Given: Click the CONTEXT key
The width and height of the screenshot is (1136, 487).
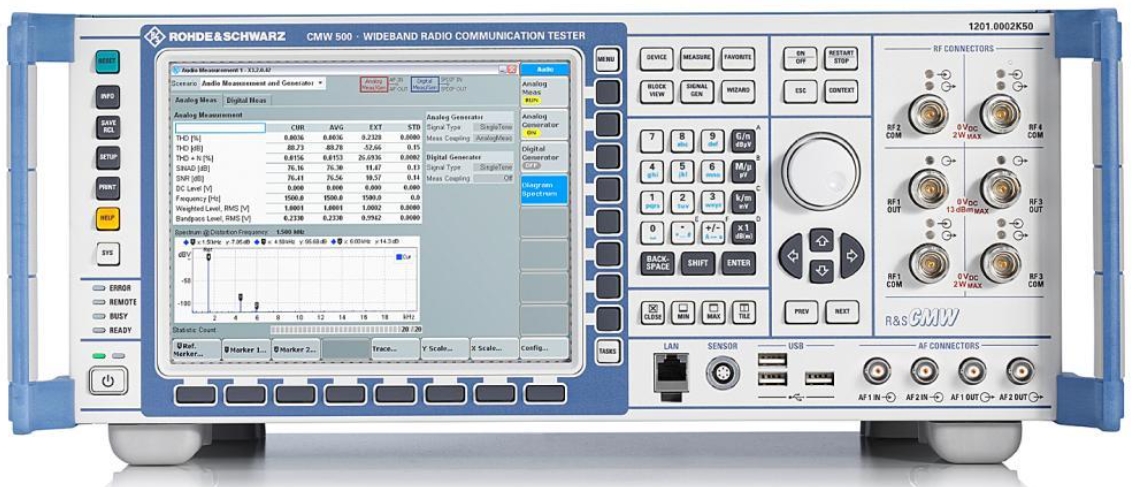Looking at the screenshot, I should 840,91.
